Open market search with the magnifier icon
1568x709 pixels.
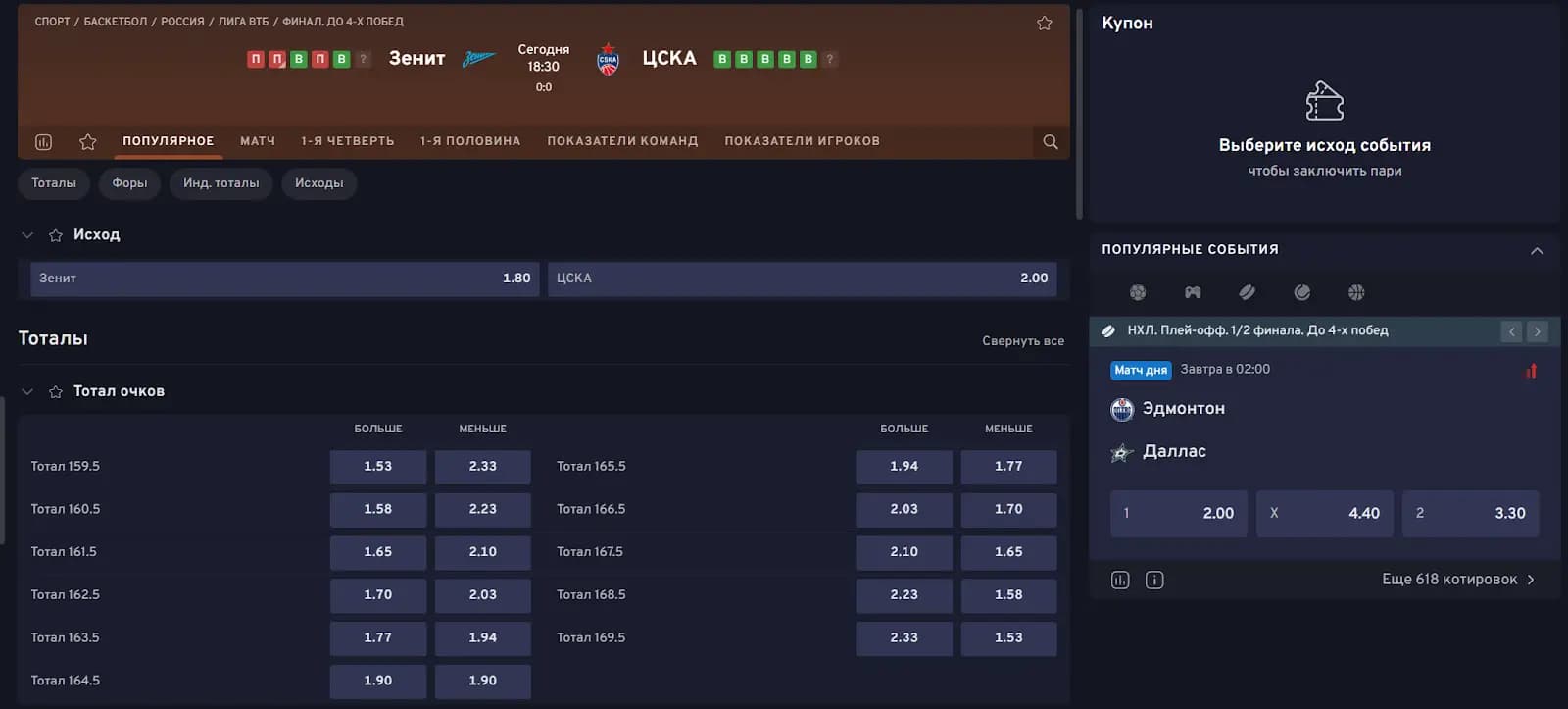tap(1051, 142)
